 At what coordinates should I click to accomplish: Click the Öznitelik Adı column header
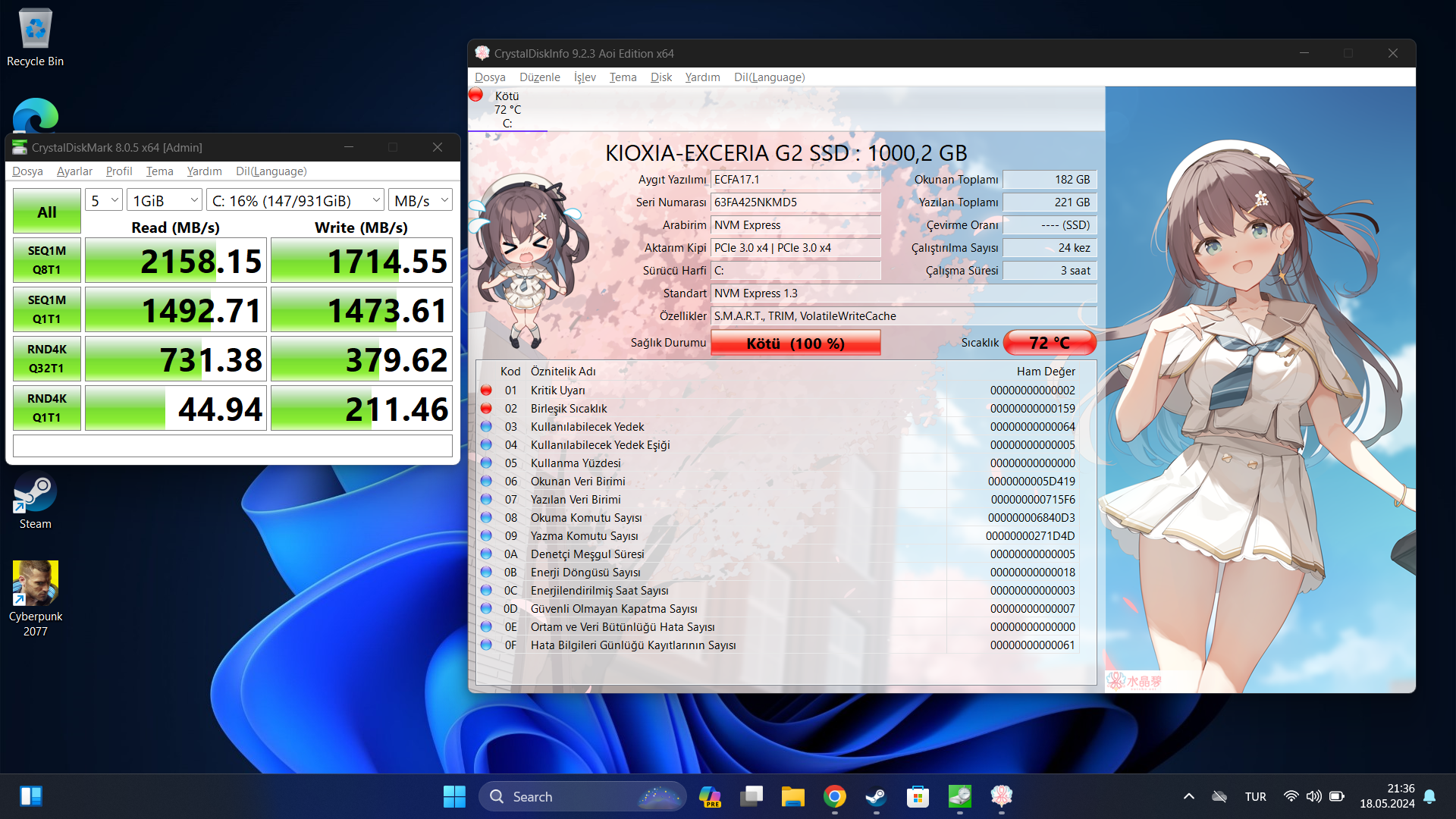[x=563, y=372]
